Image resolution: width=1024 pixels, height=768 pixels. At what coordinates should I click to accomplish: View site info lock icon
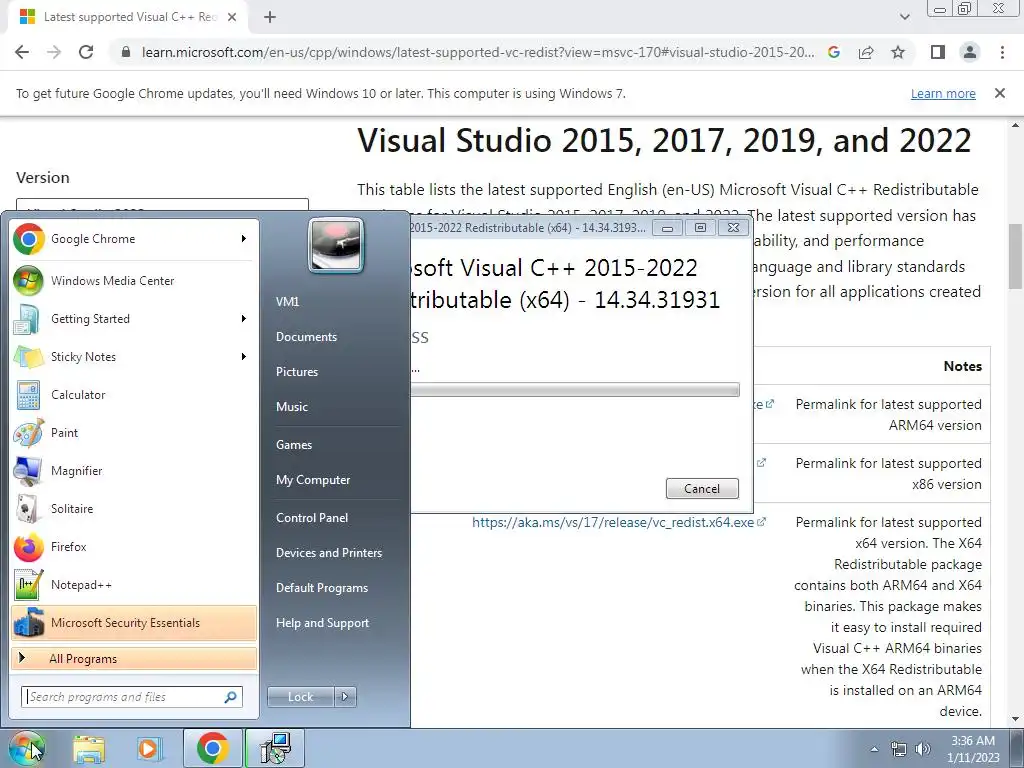tap(126, 52)
